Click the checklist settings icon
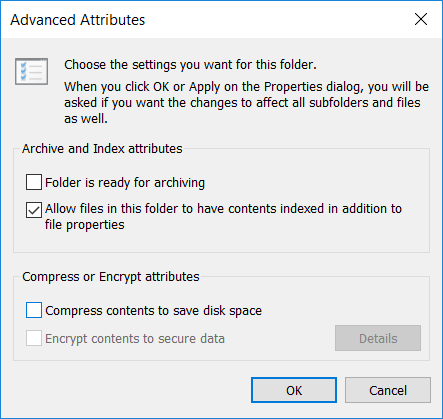 (31, 71)
